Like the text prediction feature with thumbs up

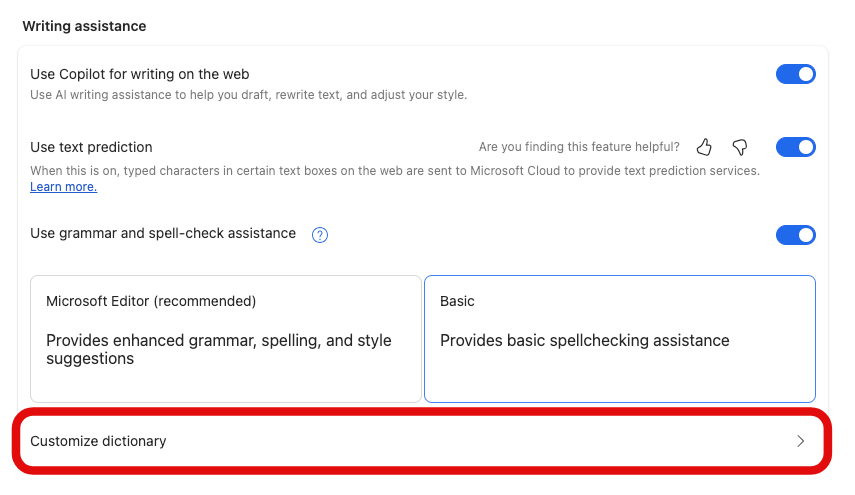pyautogui.click(x=704, y=148)
